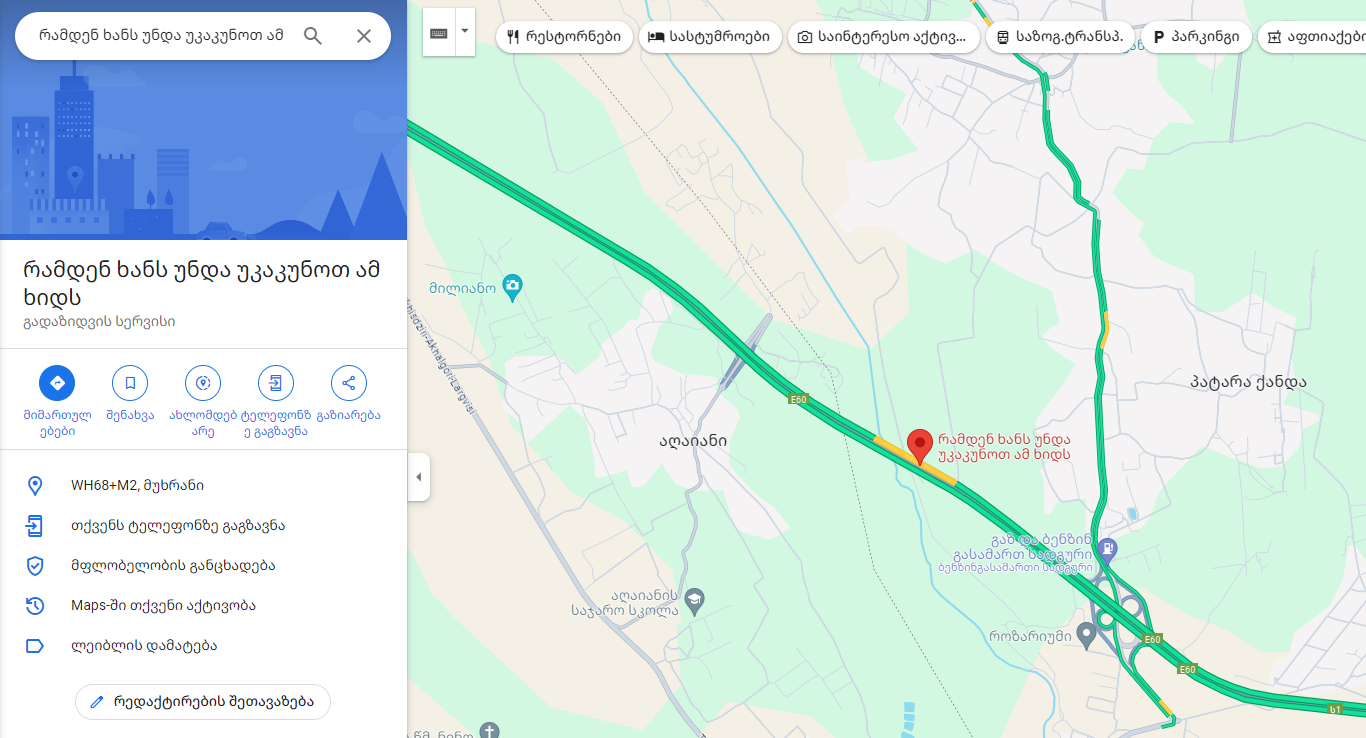Clear the search box with X icon
The image size is (1366, 738).
tap(364, 36)
